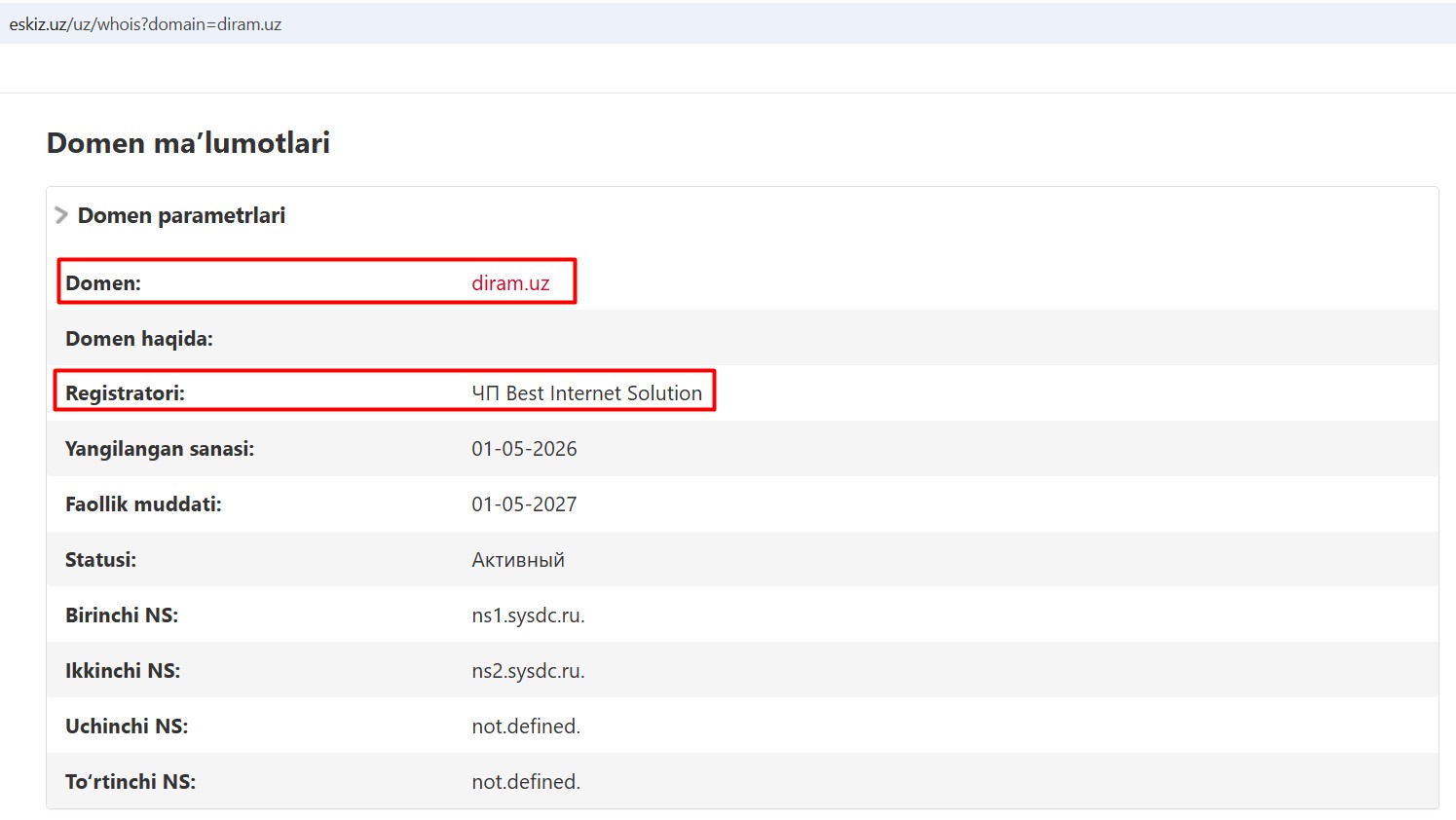The width and height of the screenshot is (1456, 820).
Task: Click the Yangilangan sanasi: label
Action: click(160, 449)
